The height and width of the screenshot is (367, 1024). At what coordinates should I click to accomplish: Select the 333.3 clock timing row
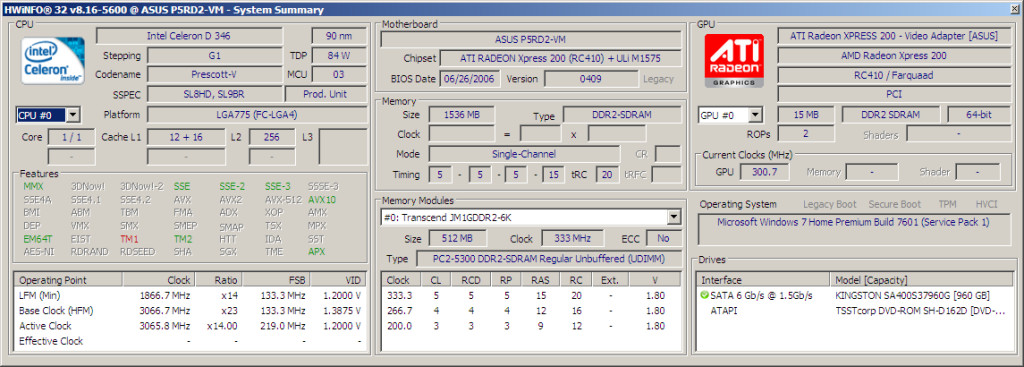coord(532,296)
